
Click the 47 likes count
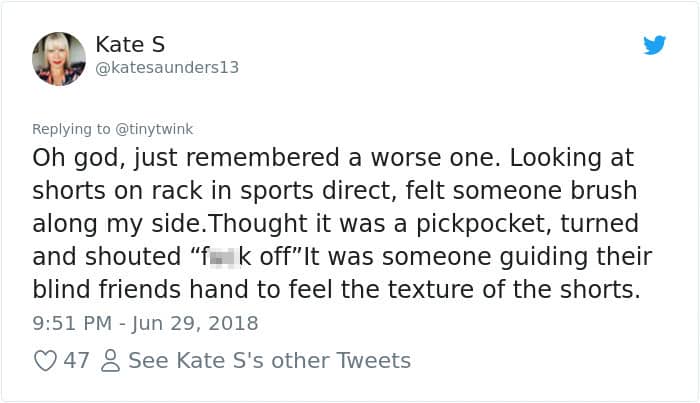(77, 360)
